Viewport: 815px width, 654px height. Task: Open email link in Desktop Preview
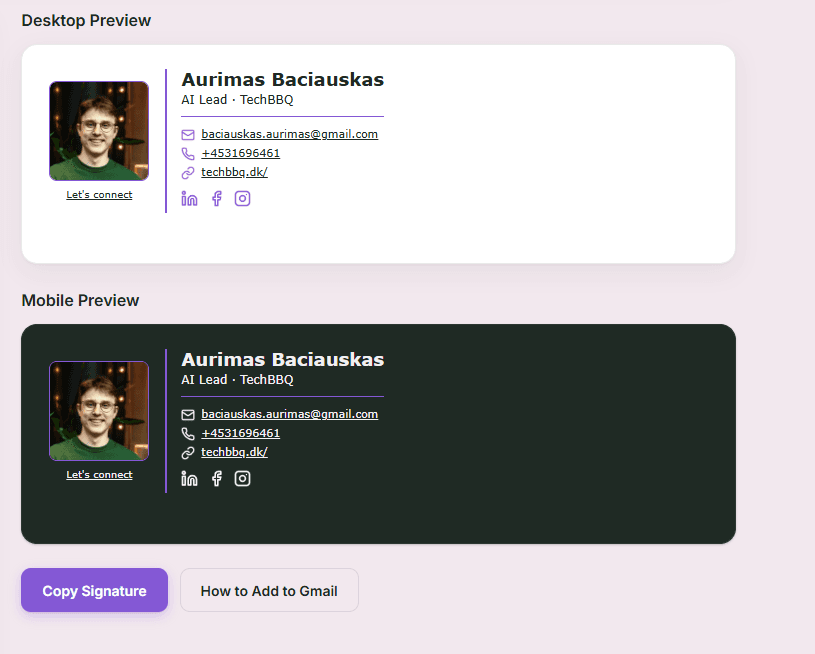pos(290,134)
